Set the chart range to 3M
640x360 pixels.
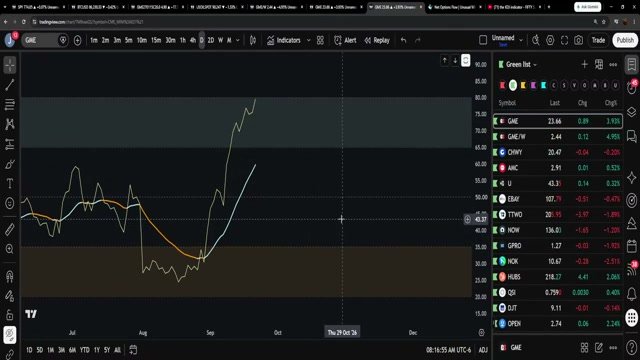tap(61, 350)
